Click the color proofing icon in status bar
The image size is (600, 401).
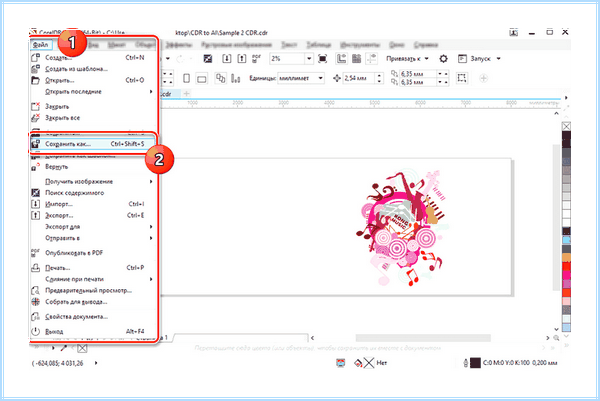coord(341,363)
